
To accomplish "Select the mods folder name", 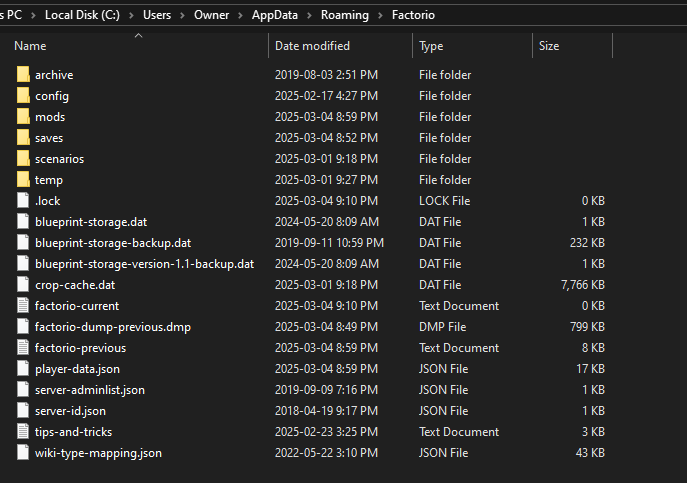I will (x=50, y=117).
